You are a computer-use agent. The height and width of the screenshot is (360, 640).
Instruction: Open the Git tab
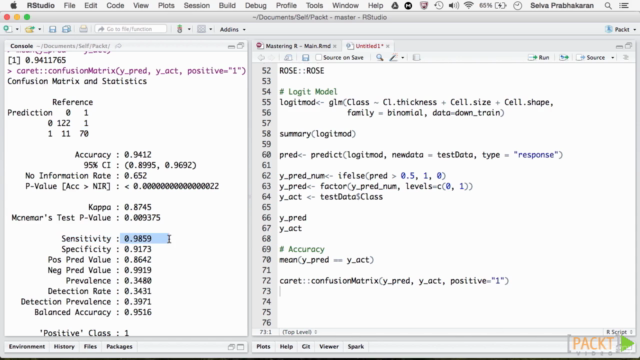(306, 347)
